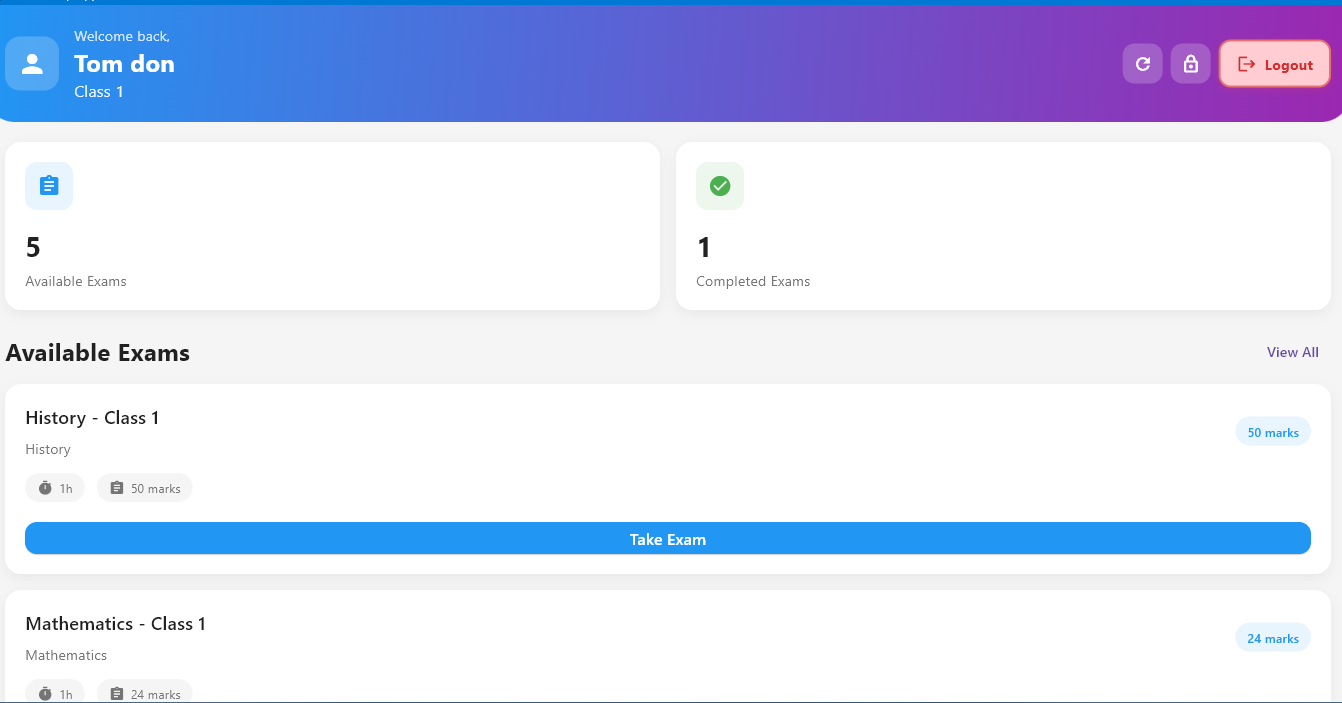Image resolution: width=1342 pixels, height=703 pixels.
Task: Select the 24 marks pill on Mathematics card
Action: pyautogui.click(x=1273, y=637)
